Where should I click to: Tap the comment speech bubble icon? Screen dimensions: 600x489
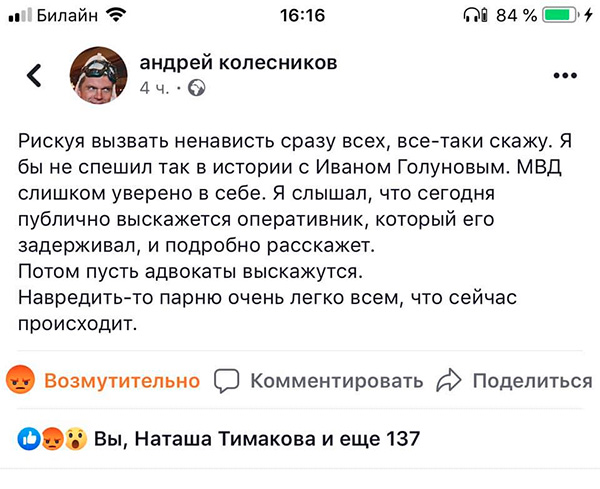tap(228, 381)
